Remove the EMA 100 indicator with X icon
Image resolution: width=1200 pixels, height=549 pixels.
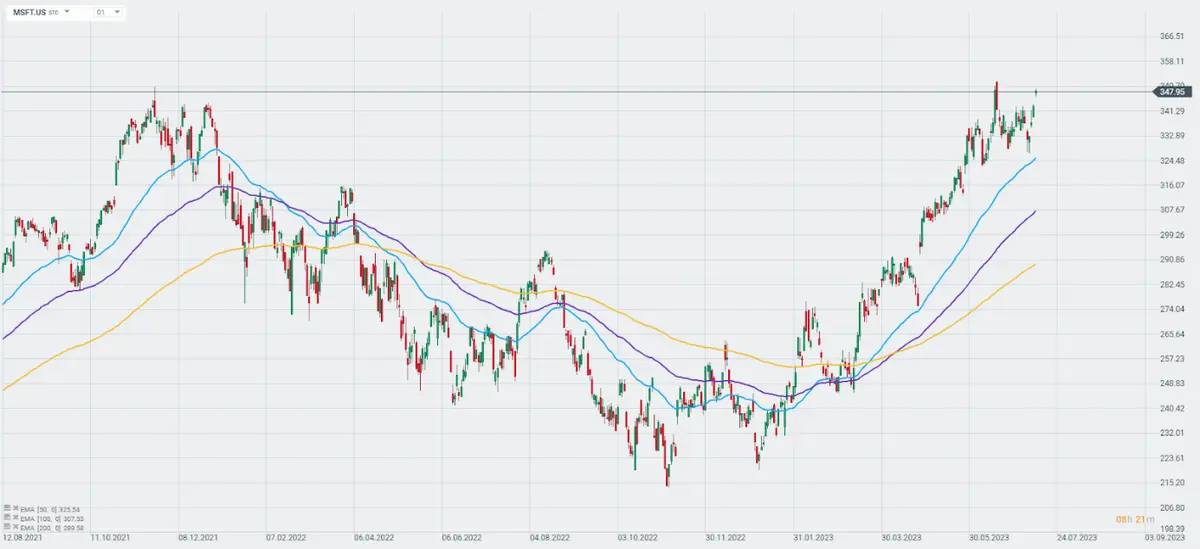[14, 517]
